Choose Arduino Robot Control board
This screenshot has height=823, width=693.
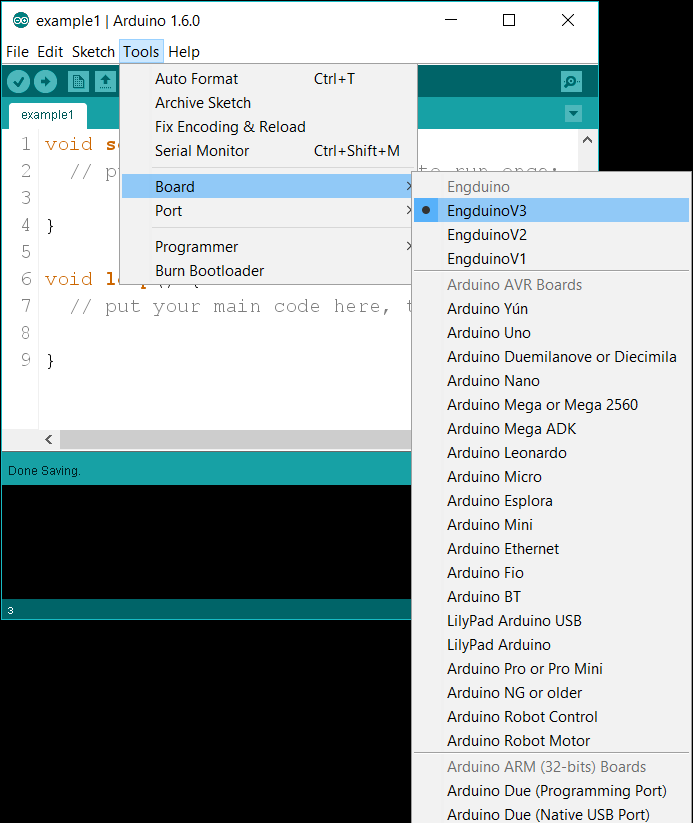point(551,717)
